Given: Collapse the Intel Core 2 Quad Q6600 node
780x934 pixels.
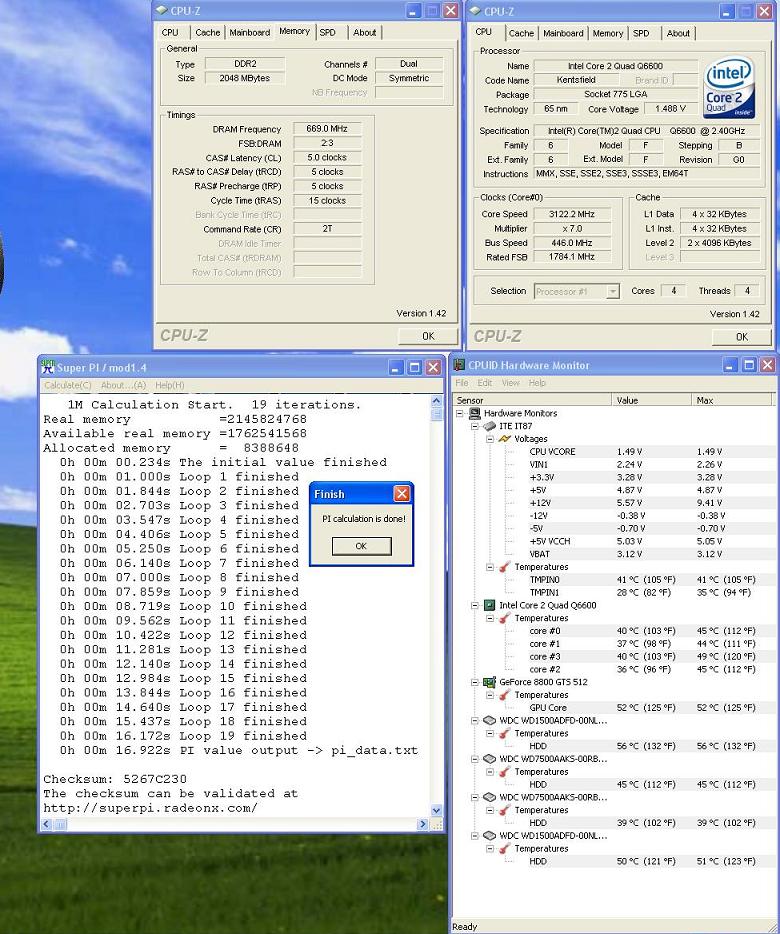Looking at the screenshot, I should point(475,605).
